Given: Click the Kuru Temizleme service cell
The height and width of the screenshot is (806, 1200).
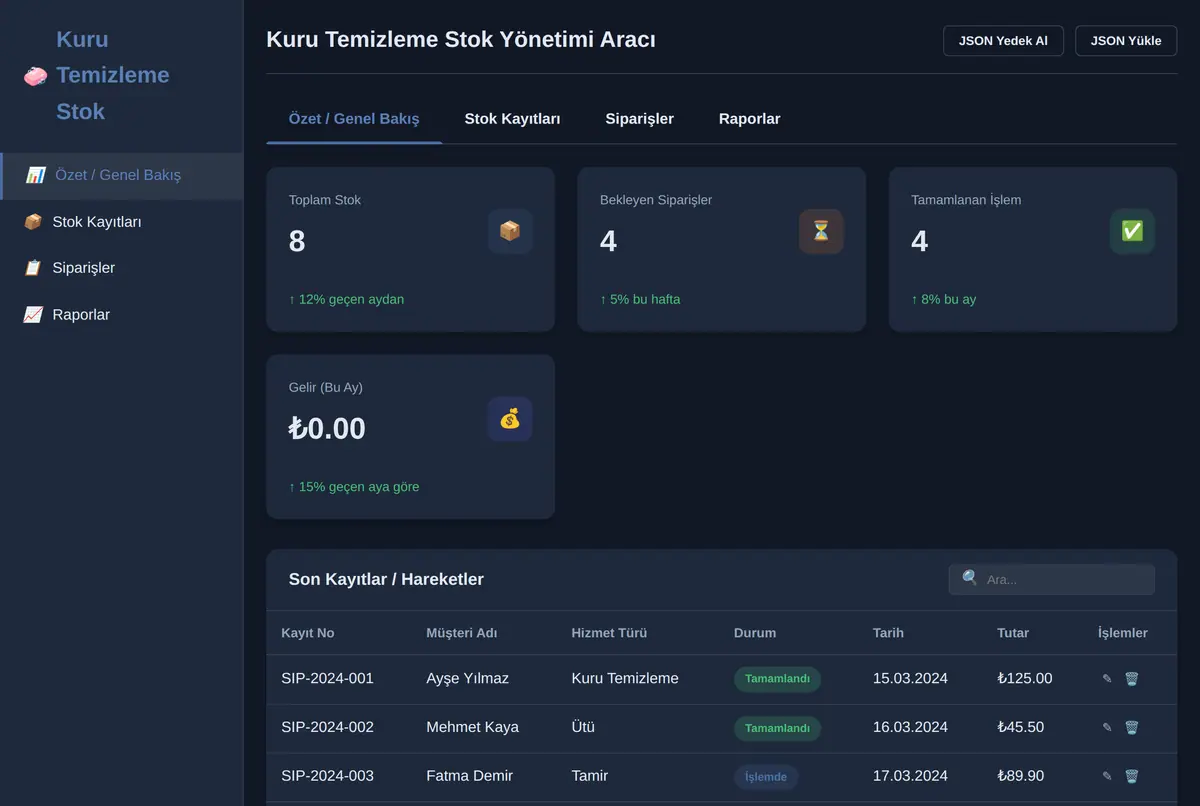Looking at the screenshot, I should click(x=625, y=678).
